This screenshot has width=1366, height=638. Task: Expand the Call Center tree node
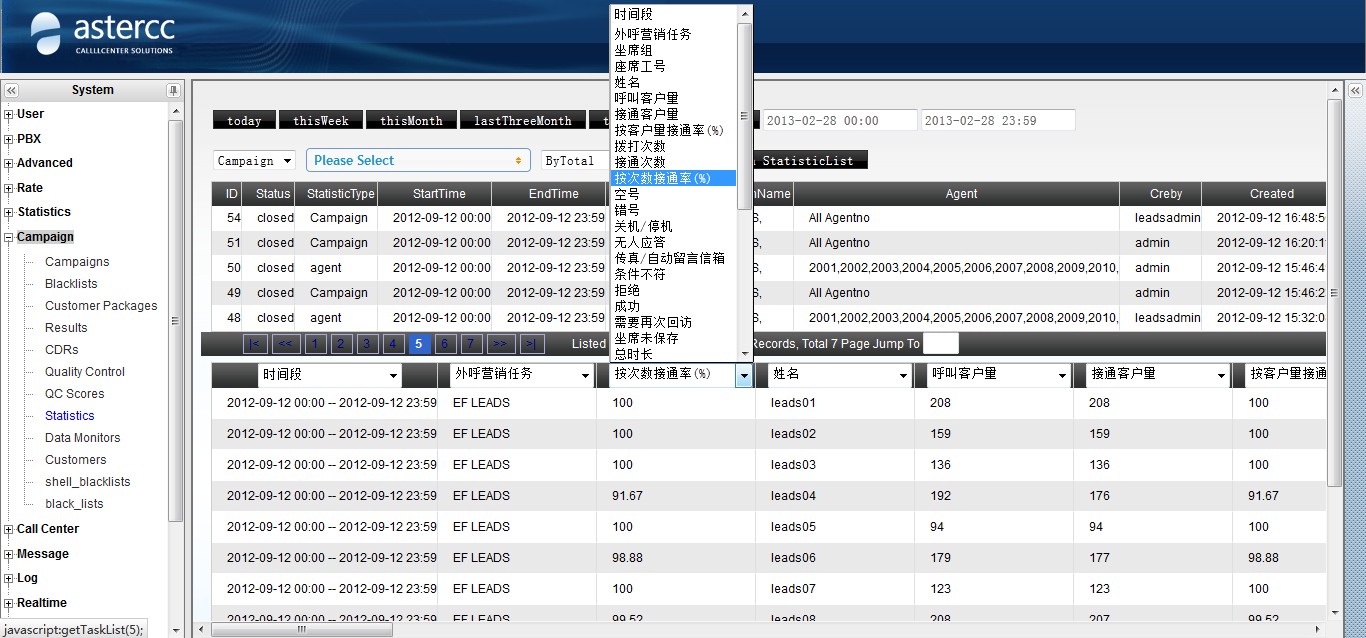pyautogui.click(x=9, y=530)
